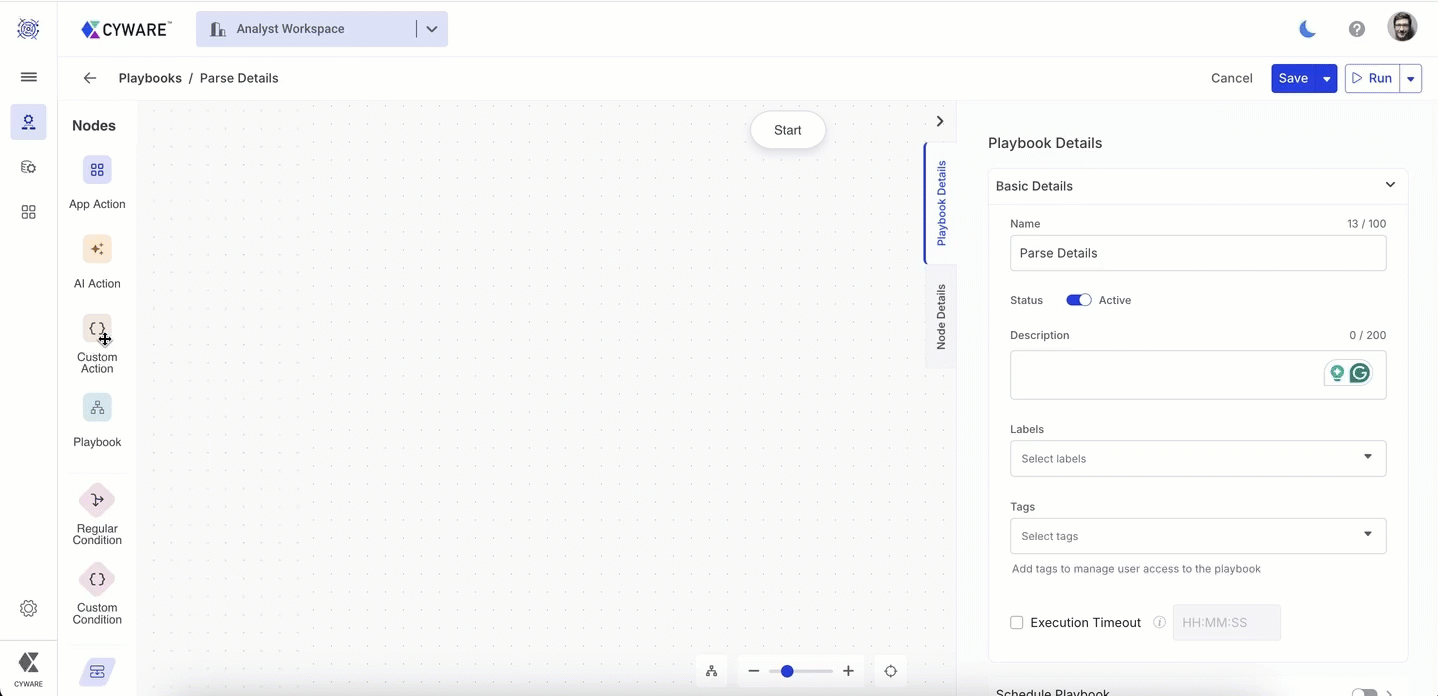Select the Regular Condition node icon
This screenshot has height=696, width=1438.
[97, 500]
